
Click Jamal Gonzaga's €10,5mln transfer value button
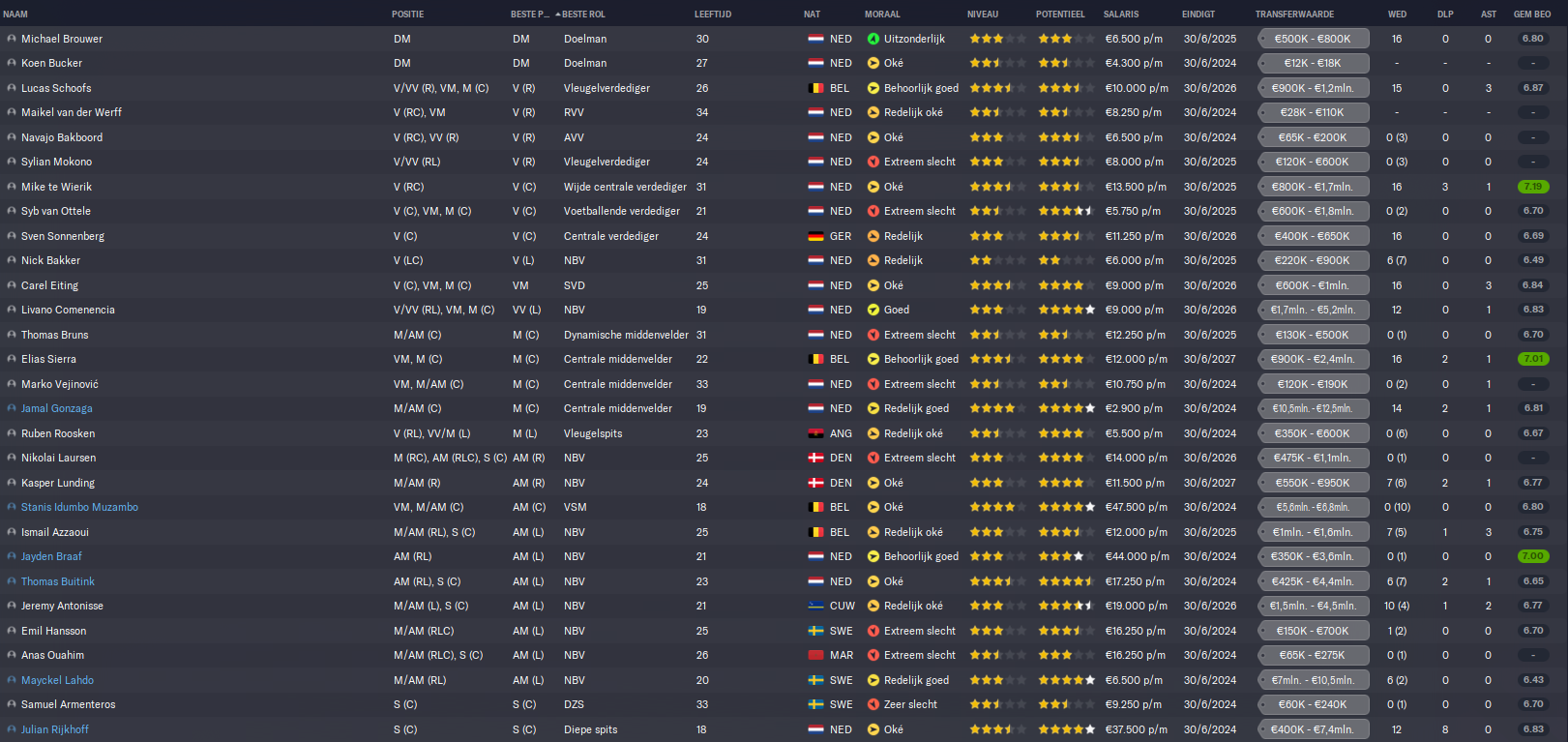pos(1313,408)
